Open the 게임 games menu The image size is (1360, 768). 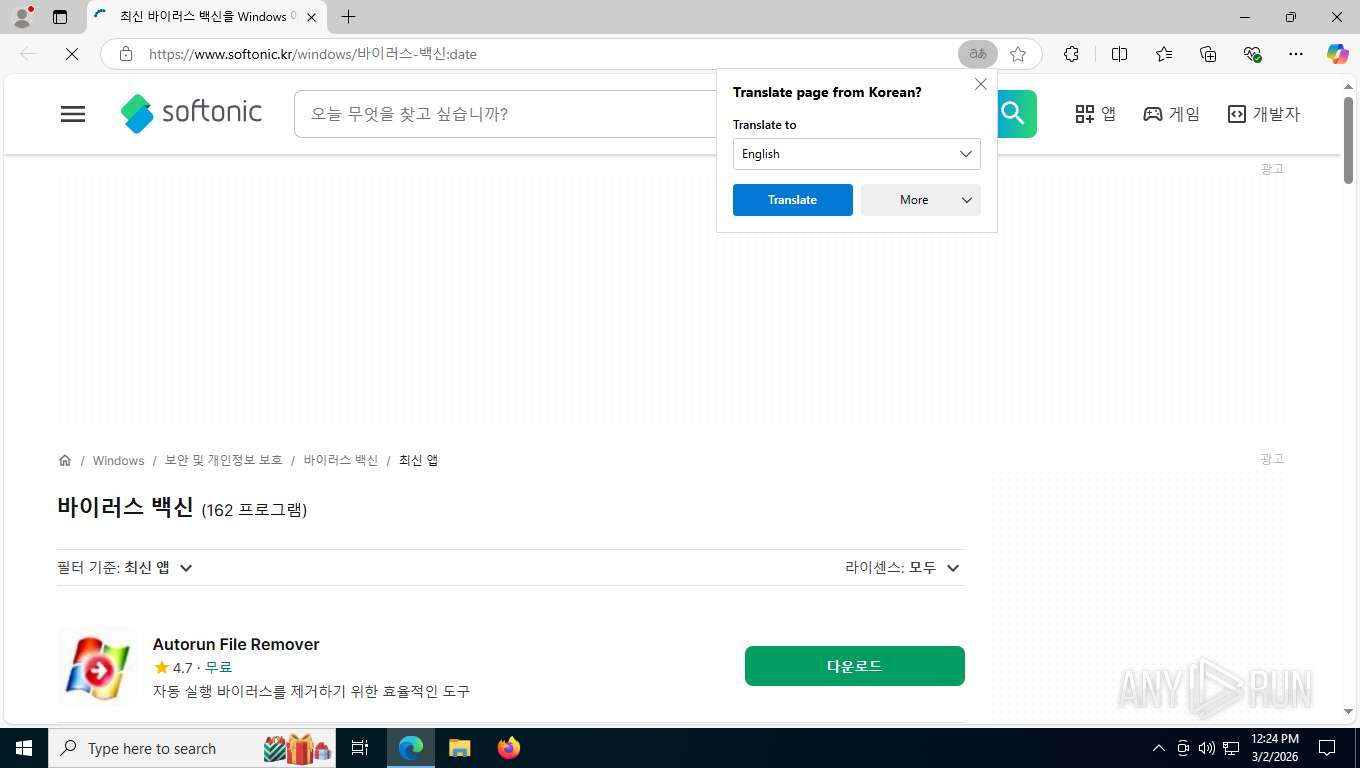(x=1171, y=114)
